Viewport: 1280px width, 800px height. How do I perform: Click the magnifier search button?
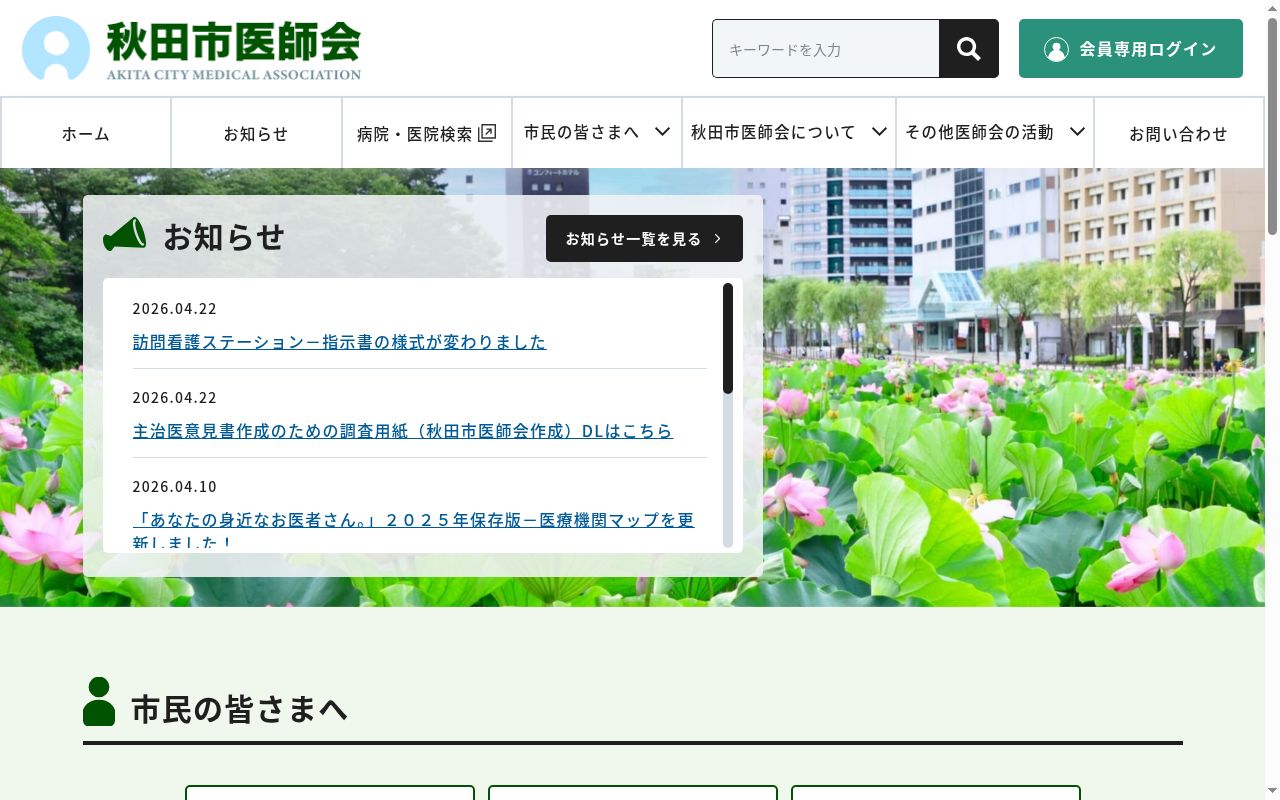[x=968, y=48]
